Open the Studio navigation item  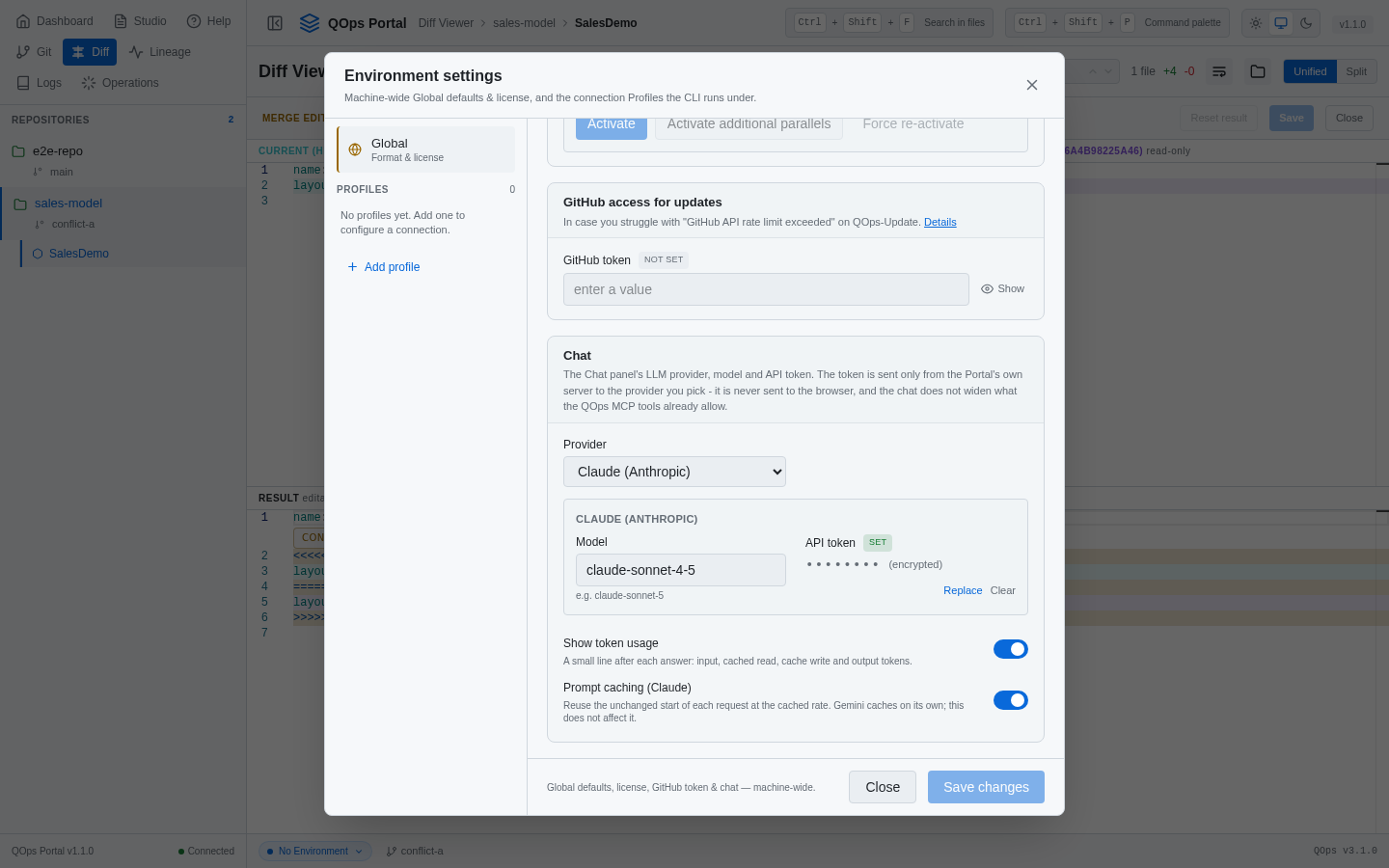point(140,21)
